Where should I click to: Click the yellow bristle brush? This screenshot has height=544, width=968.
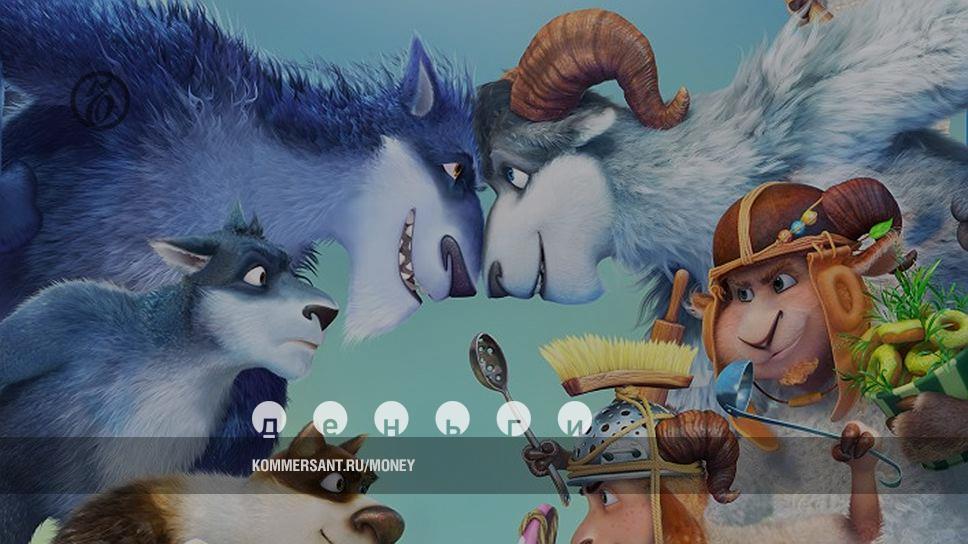click(615, 360)
